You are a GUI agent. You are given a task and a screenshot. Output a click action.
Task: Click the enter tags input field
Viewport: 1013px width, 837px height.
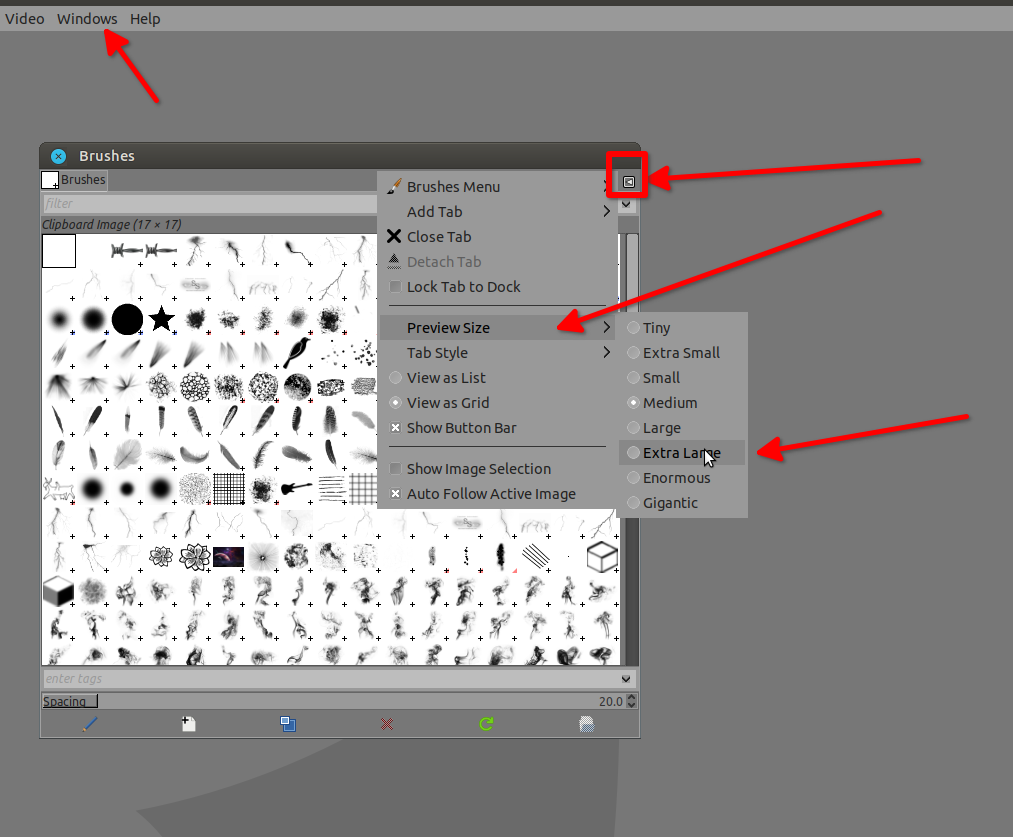point(330,679)
